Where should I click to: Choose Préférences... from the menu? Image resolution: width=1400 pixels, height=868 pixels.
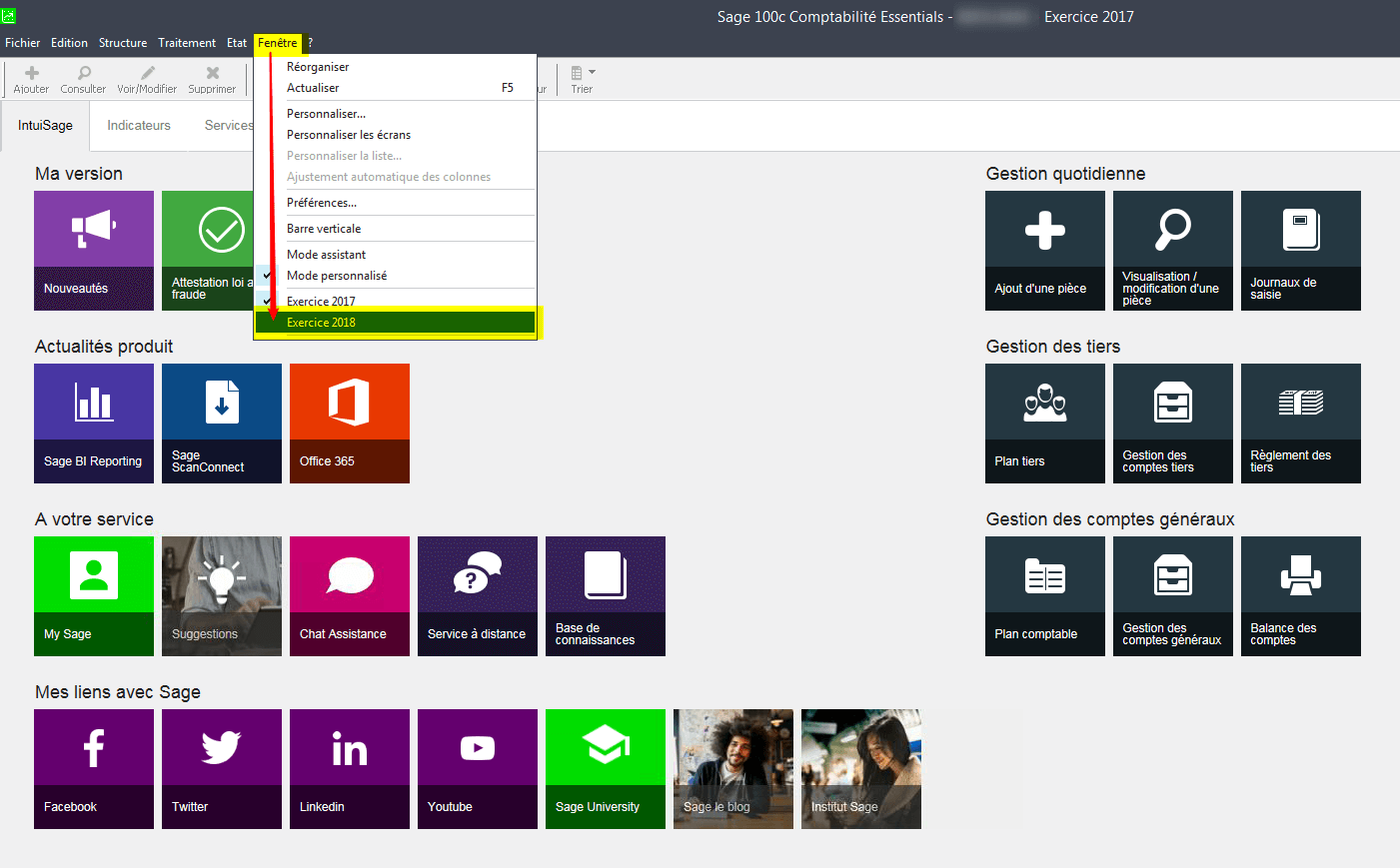click(322, 203)
